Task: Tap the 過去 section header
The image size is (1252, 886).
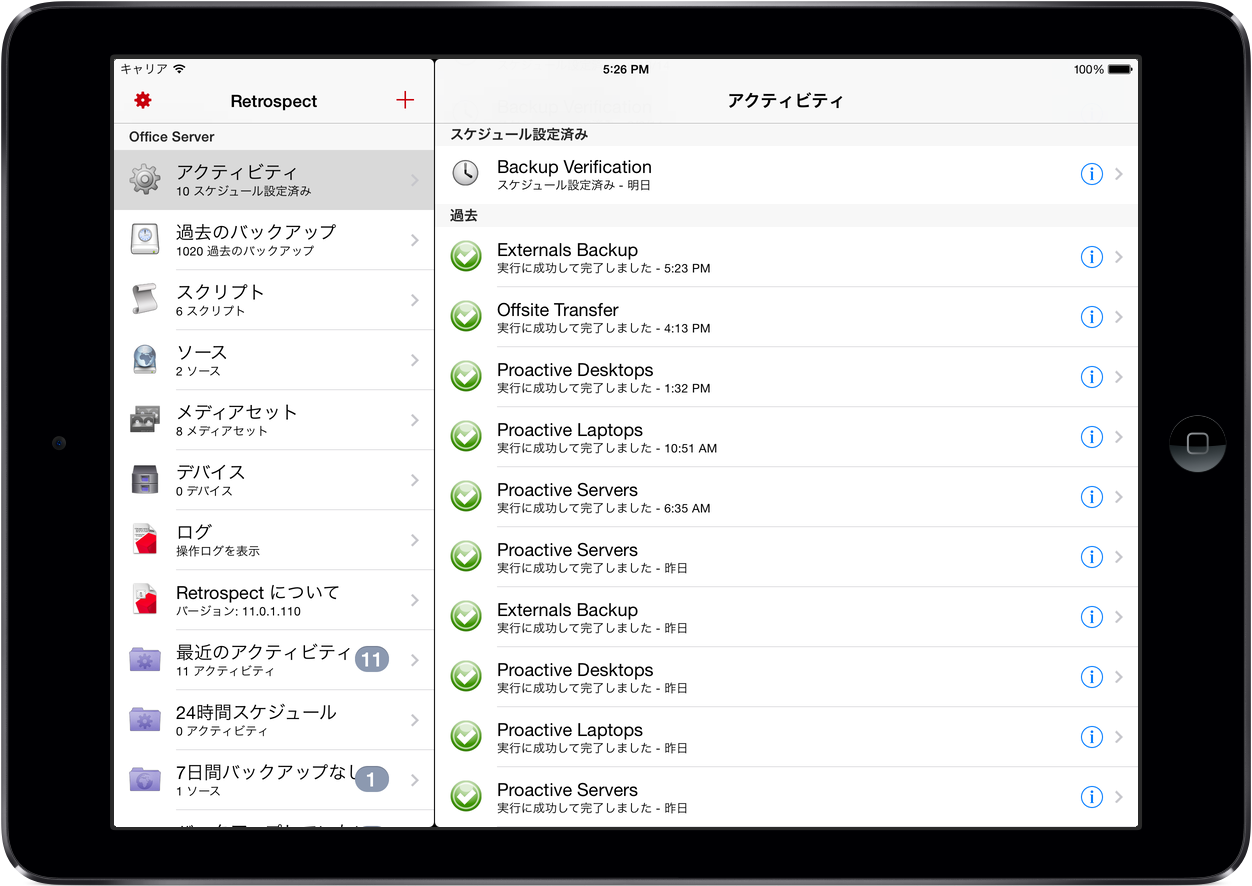Action: pyautogui.click(x=787, y=216)
